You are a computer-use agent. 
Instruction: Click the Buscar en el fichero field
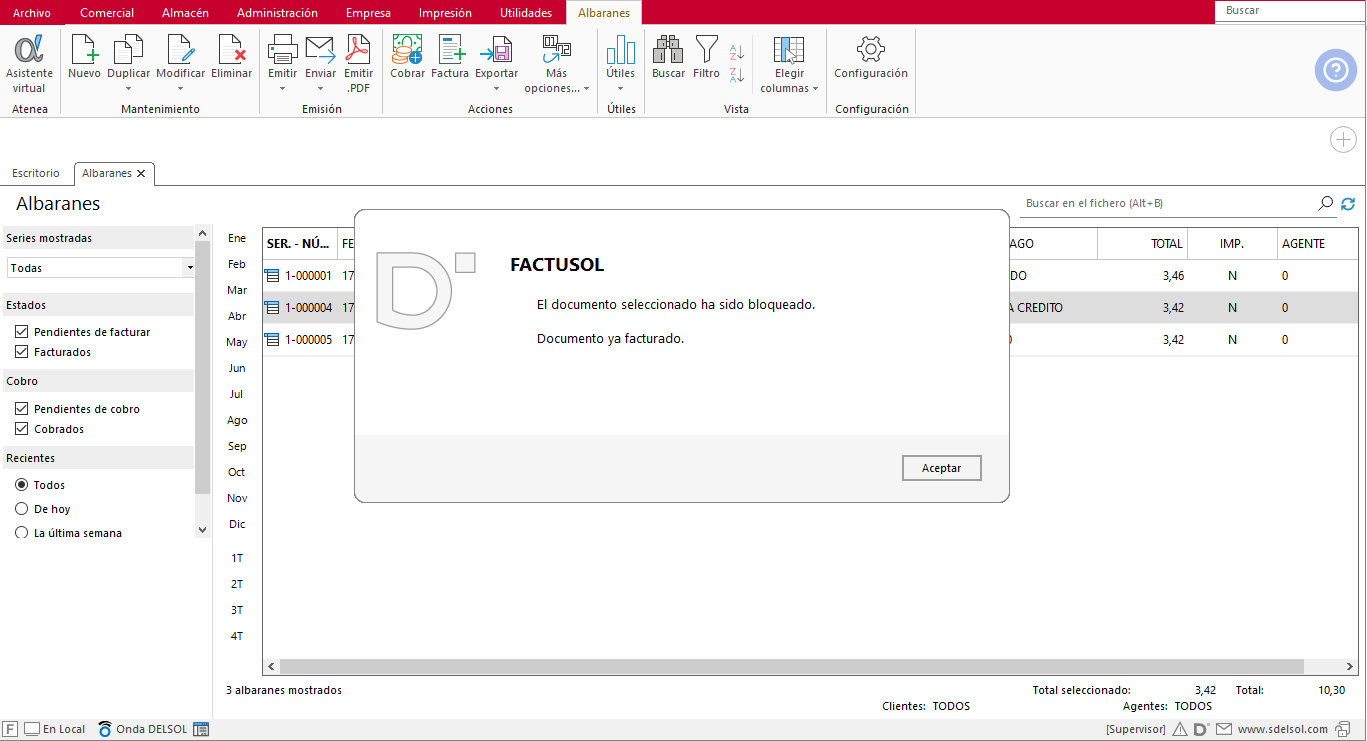click(x=1168, y=204)
